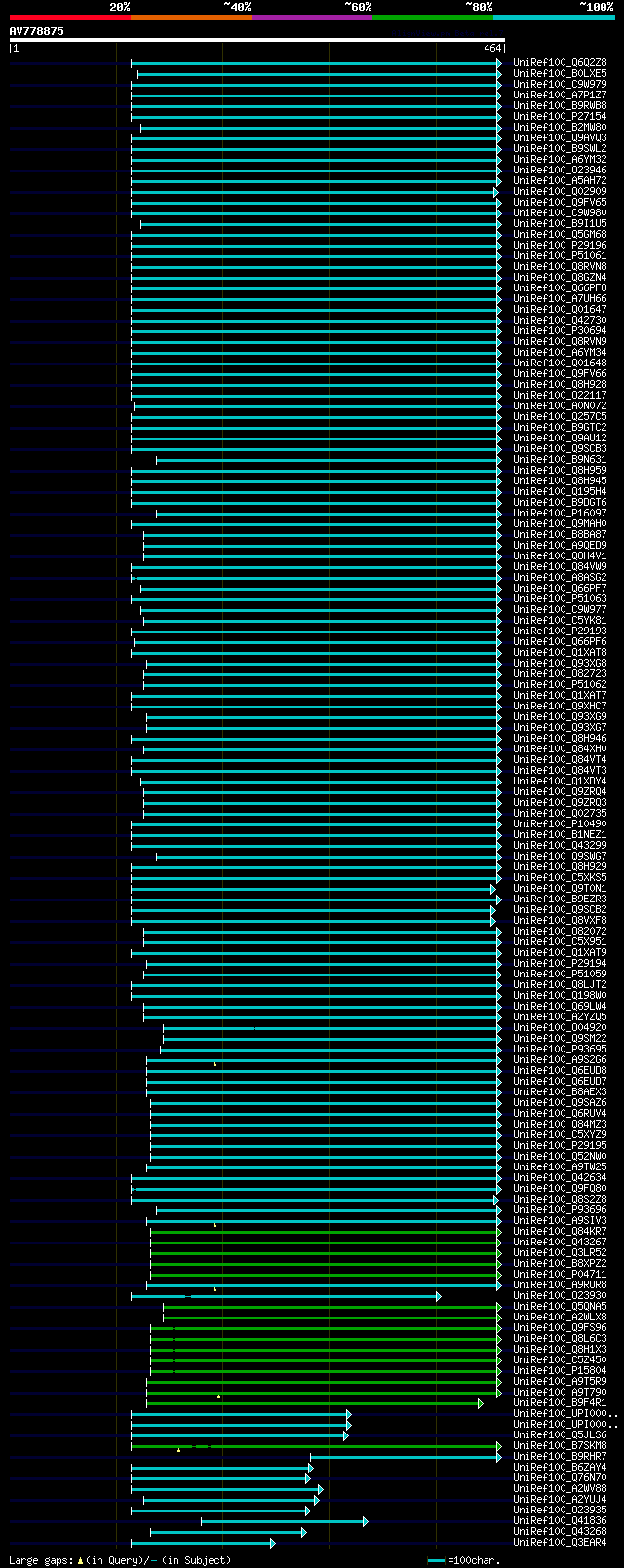The width and height of the screenshot is (624, 1568).
Task: Select the UniRef100_B9F4R1 label
Action: click(x=560, y=1402)
